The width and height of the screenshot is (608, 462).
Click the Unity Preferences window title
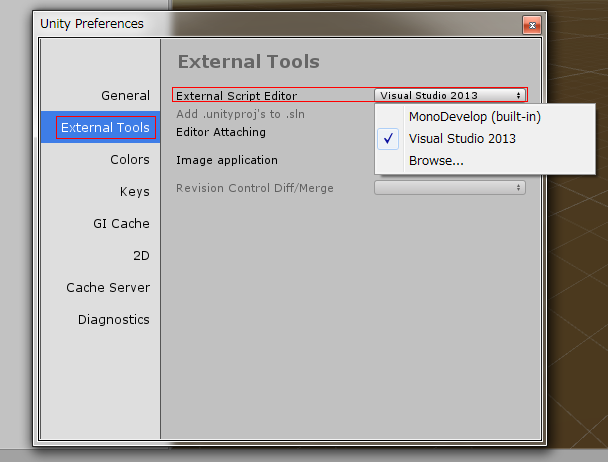click(x=92, y=24)
